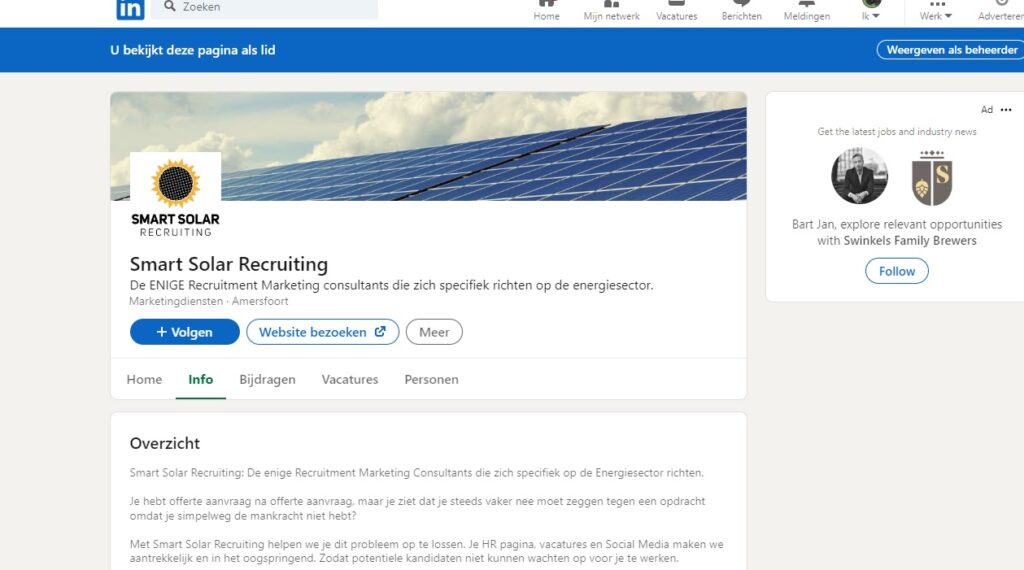Open the ad options three-dots menu
This screenshot has height=570, width=1024.
click(1006, 110)
